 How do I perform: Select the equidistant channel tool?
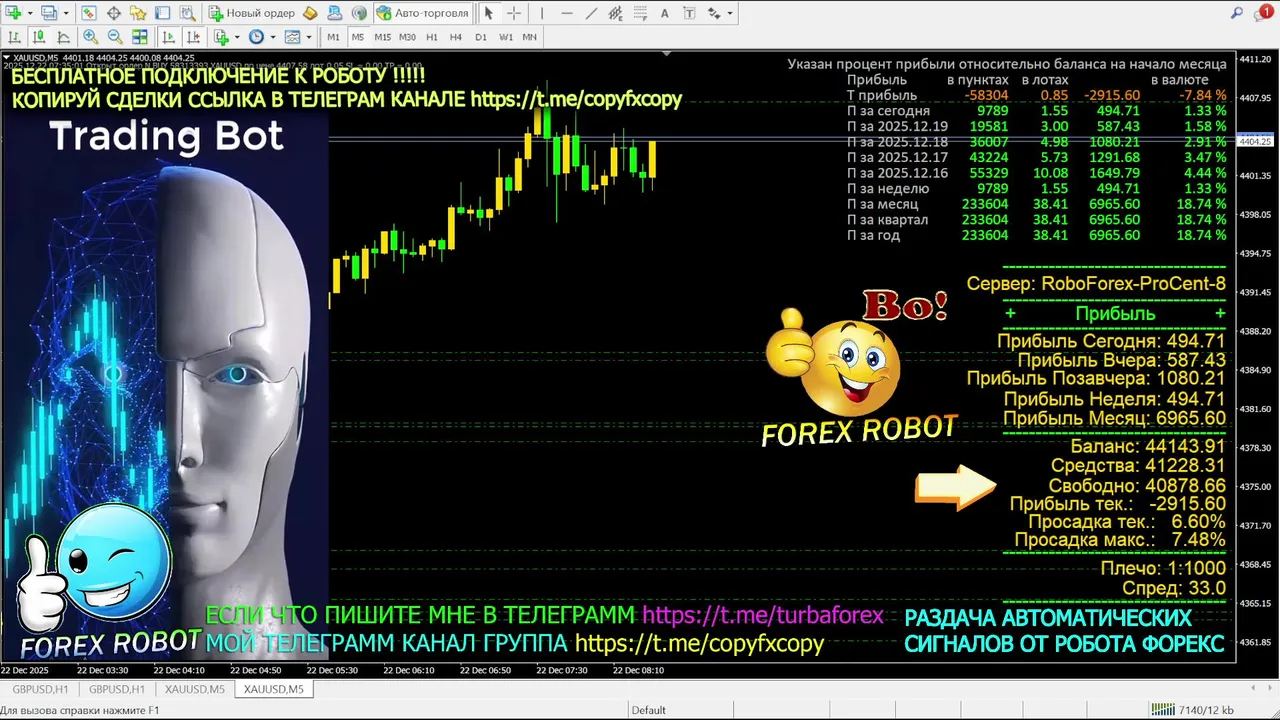(616, 13)
